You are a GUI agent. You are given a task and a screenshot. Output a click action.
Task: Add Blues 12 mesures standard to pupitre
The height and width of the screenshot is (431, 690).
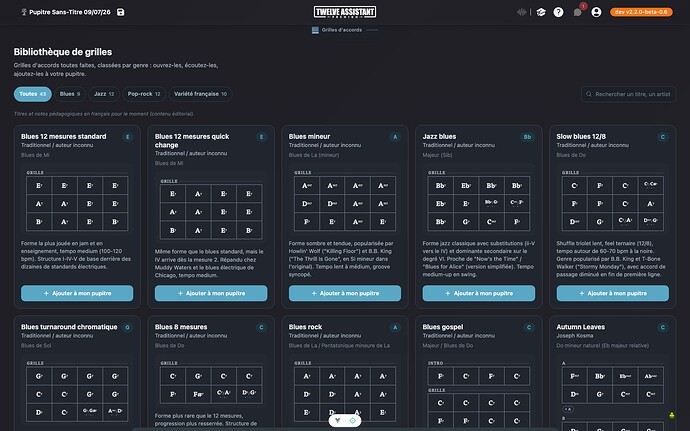pos(77,293)
